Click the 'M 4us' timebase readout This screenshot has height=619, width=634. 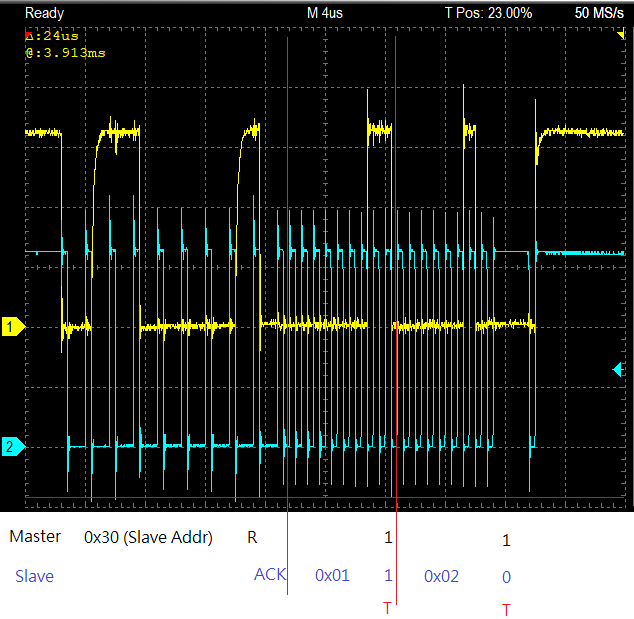[325, 13]
